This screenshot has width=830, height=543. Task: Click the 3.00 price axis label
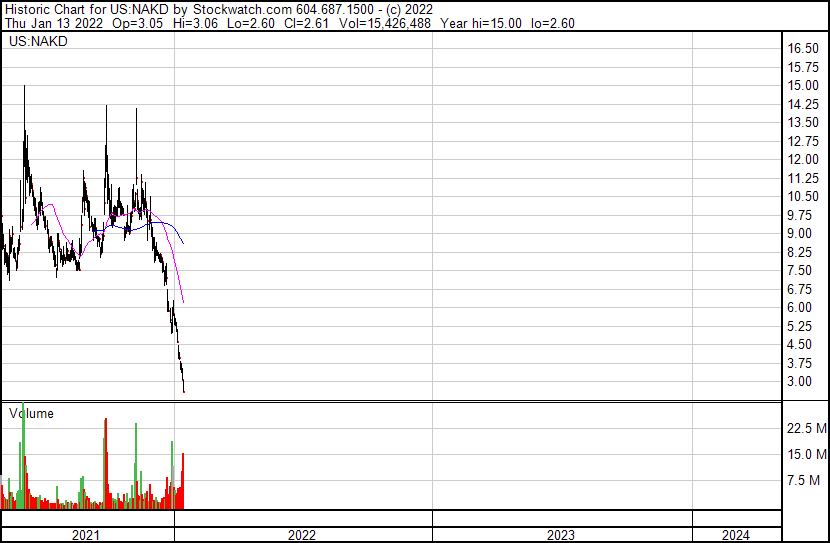[x=800, y=382]
